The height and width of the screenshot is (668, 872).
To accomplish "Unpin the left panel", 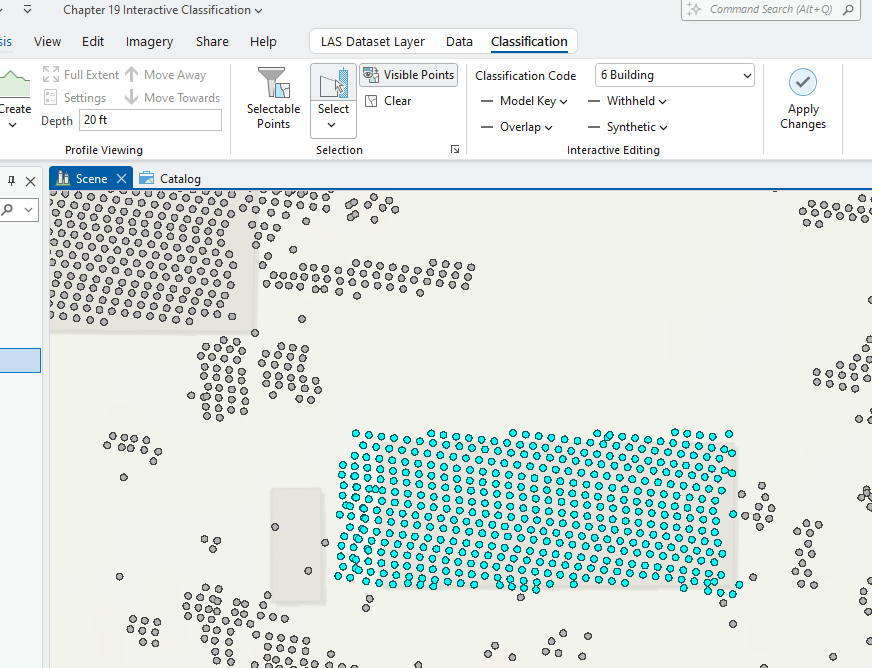I will [x=11, y=181].
